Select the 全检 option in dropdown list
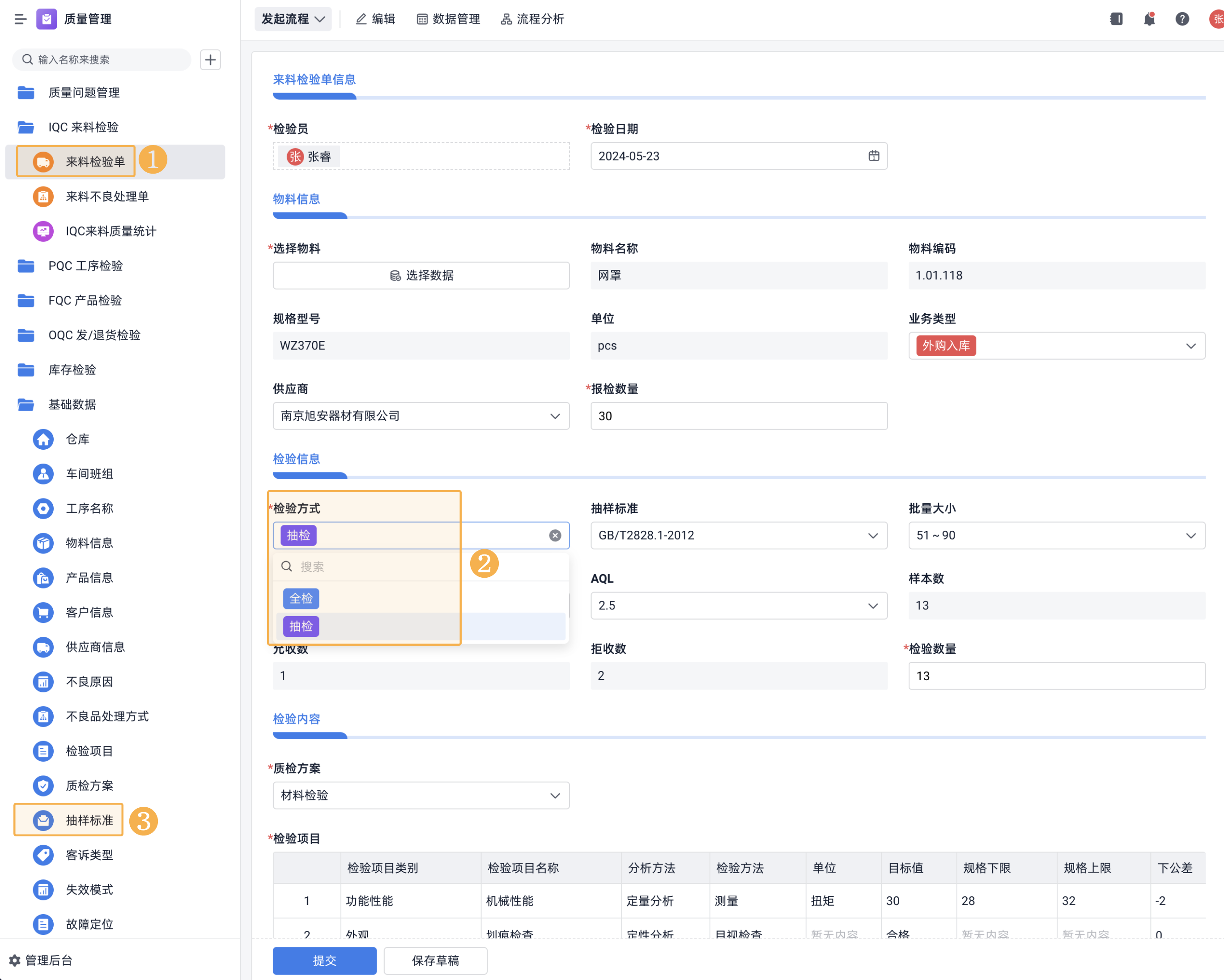1224x980 pixels. click(301, 598)
